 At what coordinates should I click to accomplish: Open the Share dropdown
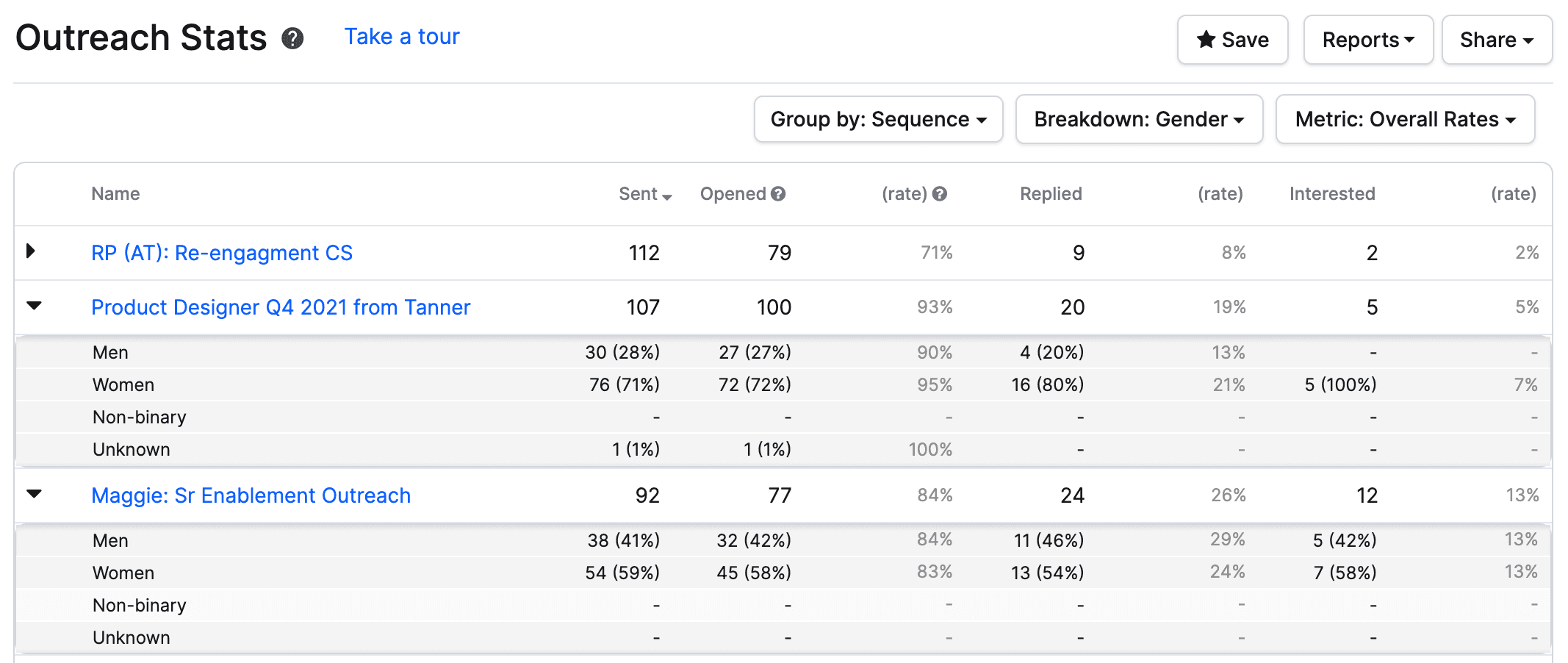point(1496,40)
